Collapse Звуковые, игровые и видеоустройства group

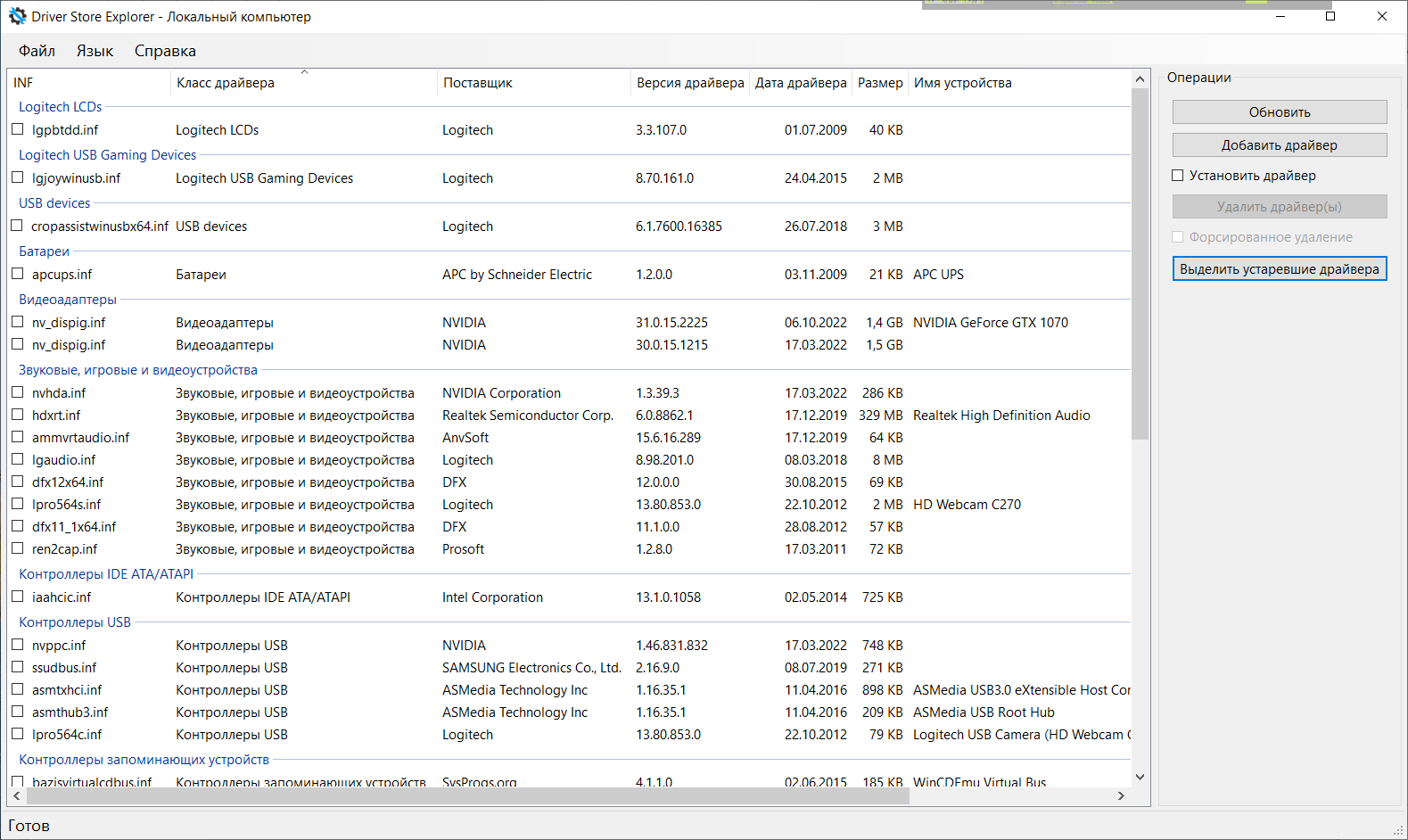pos(138,370)
